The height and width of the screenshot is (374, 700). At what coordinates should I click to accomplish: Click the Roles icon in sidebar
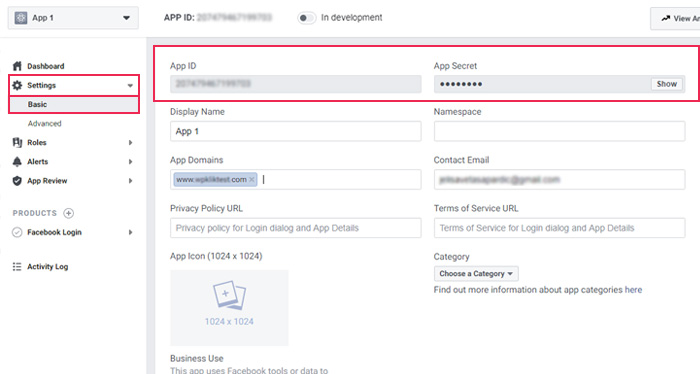pos(17,142)
